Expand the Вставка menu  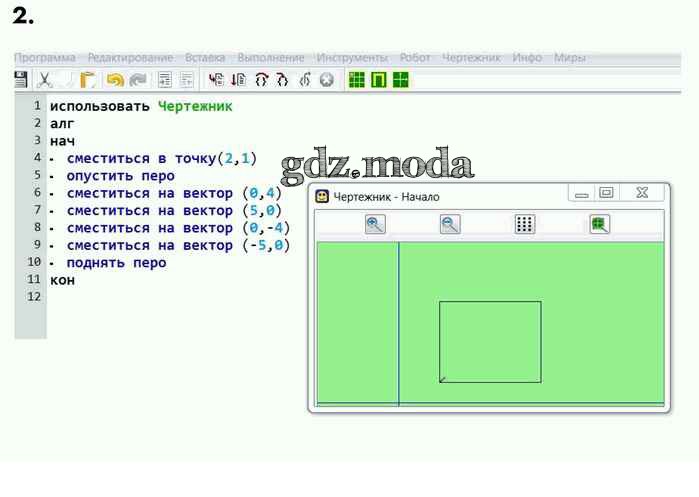205,58
